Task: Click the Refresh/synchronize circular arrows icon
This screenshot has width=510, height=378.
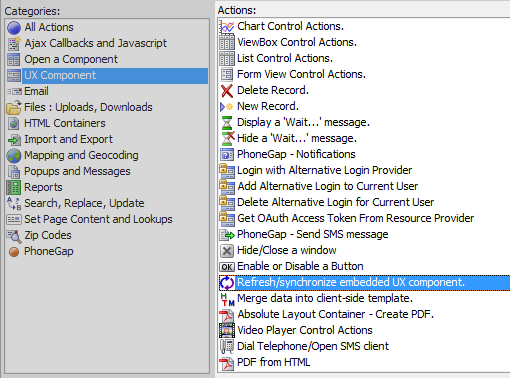Action: pyautogui.click(x=227, y=283)
